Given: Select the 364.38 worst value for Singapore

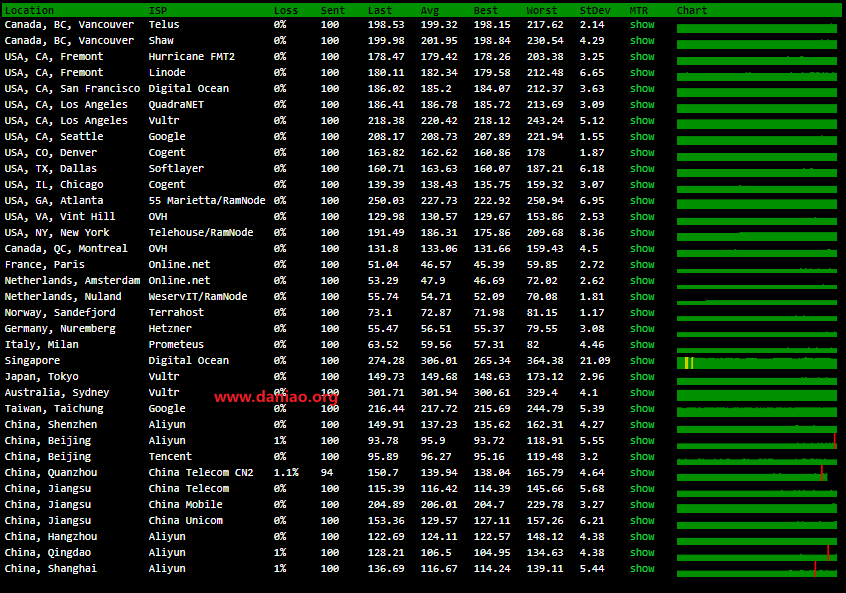Looking at the screenshot, I should click(x=545, y=361).
